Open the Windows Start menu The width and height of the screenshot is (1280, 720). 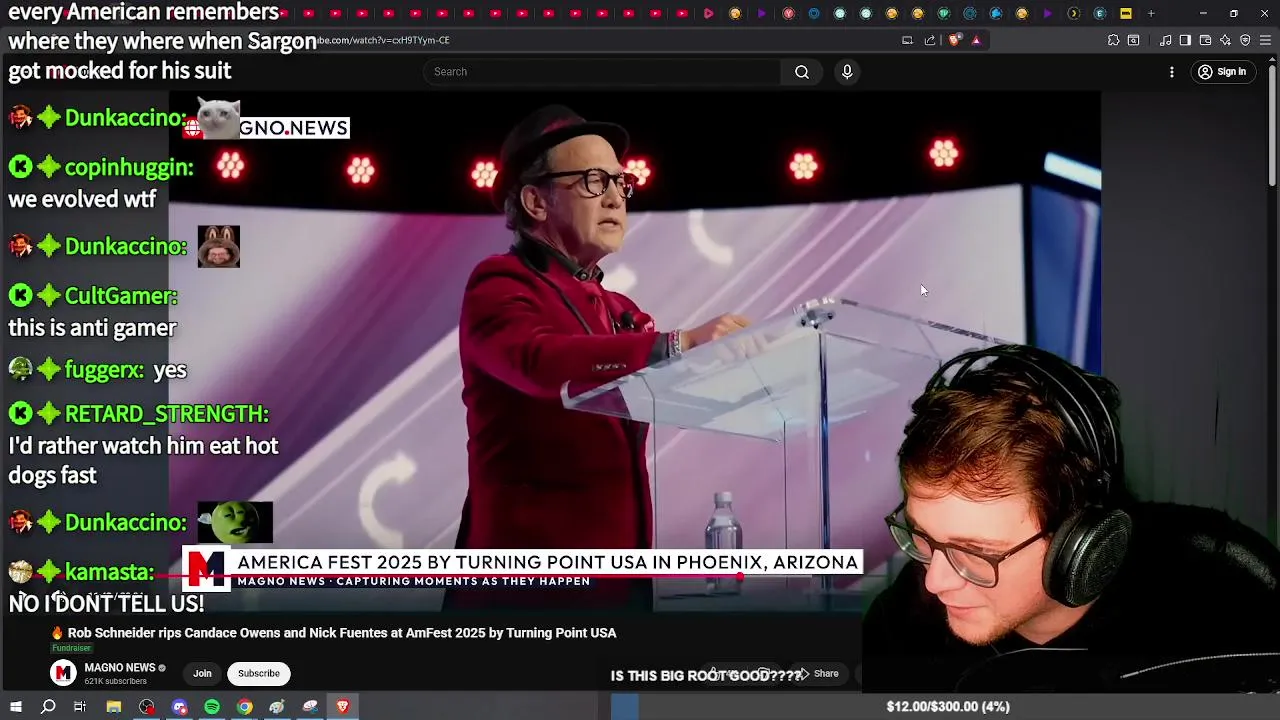point(15,707)
